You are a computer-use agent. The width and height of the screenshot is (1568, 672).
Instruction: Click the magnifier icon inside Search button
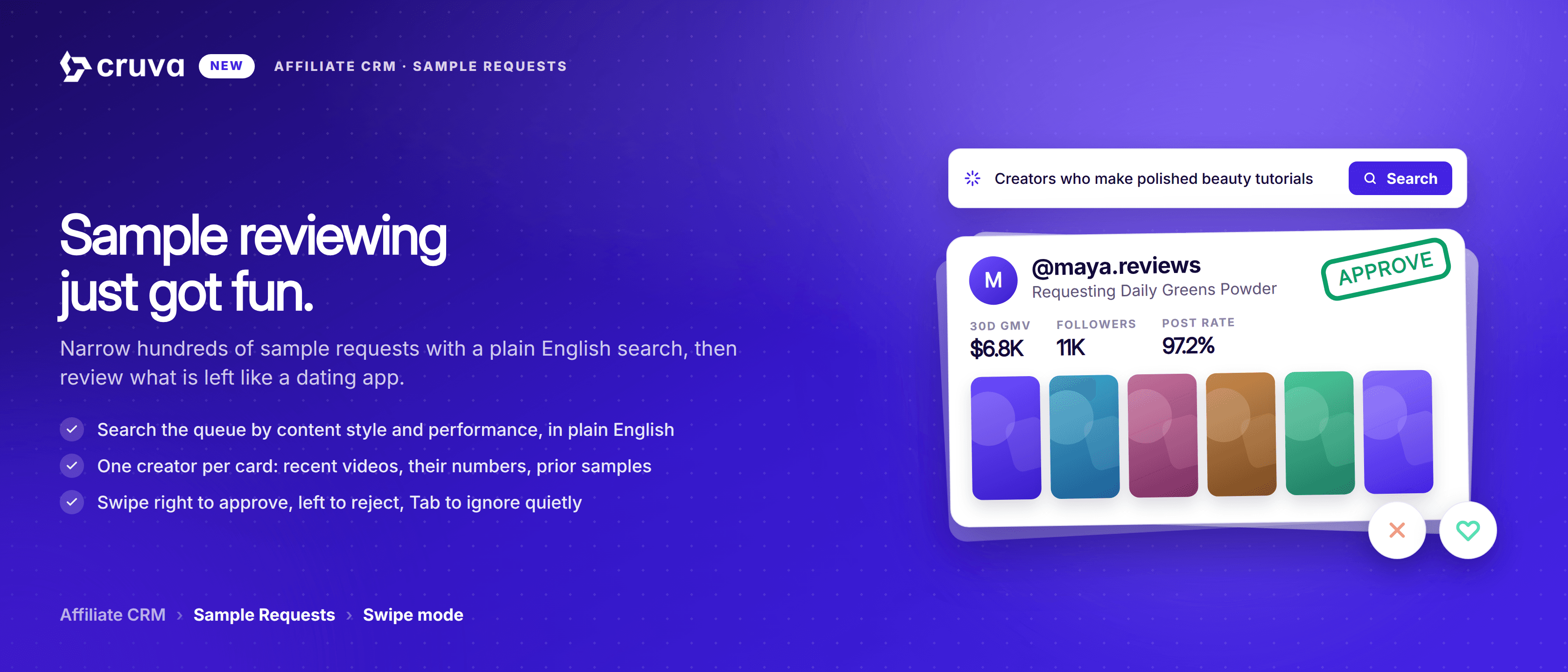pos(1370,178)
